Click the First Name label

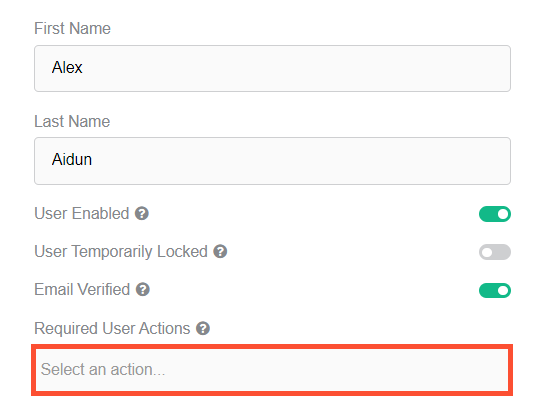click(72, 28)
